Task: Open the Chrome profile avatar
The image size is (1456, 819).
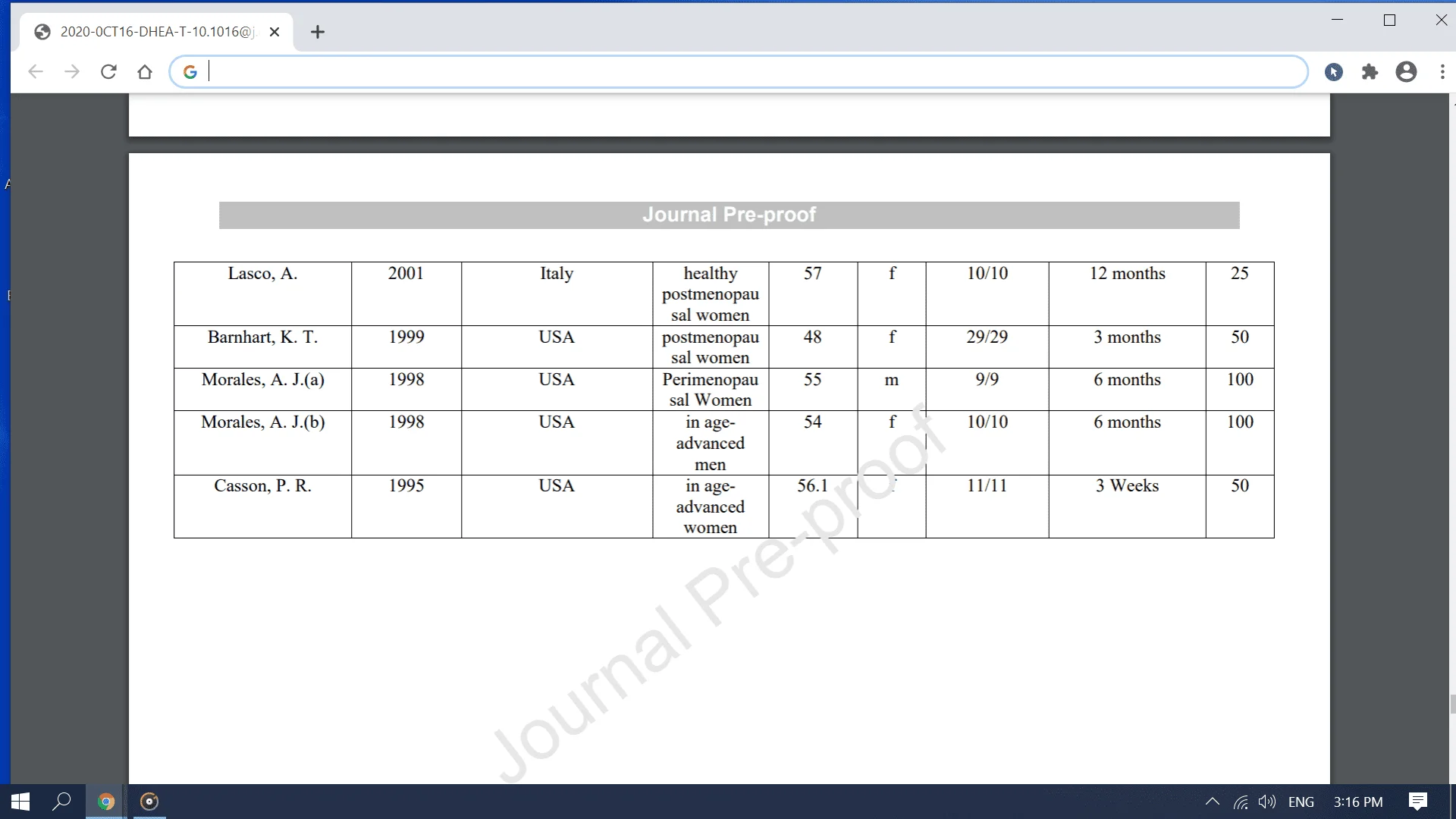Action: pos(1406,72)
